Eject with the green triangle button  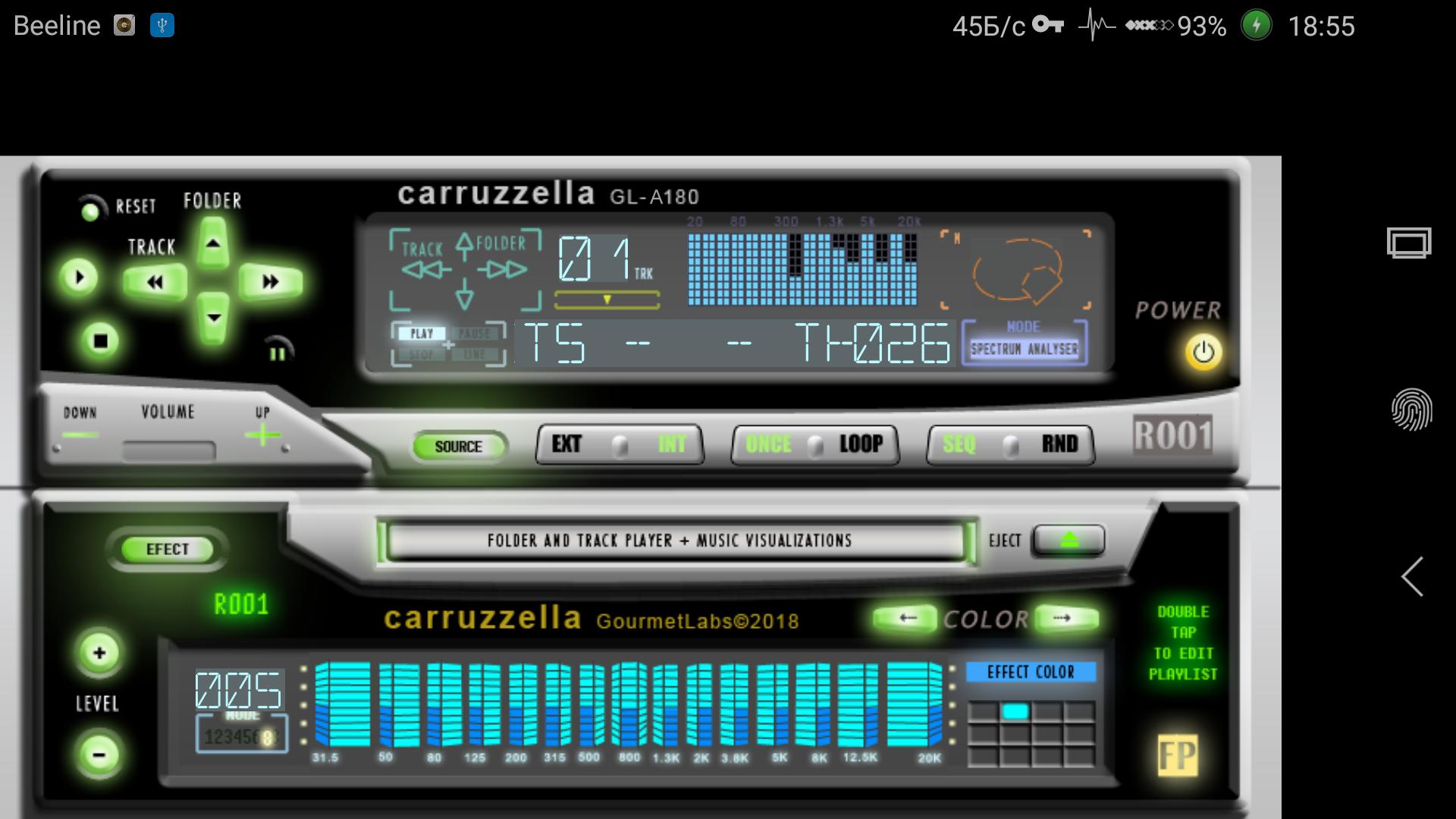click(x=1068, y=540)
